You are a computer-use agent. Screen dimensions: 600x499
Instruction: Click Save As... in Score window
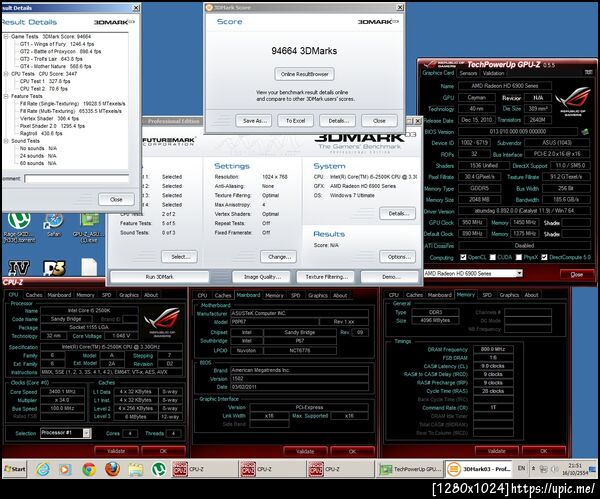[x=254, y=121]
